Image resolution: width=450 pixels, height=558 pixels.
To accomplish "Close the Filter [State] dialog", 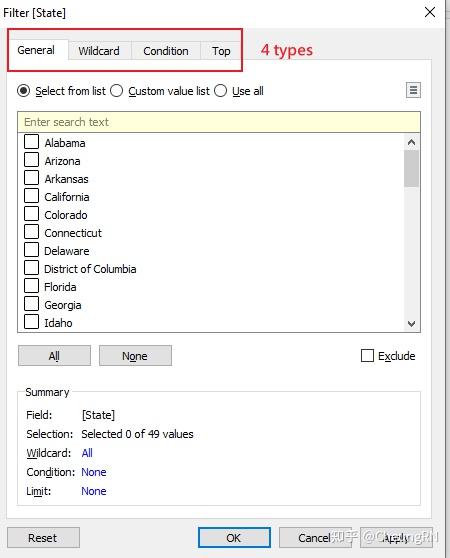I will (x=430, y=12).
